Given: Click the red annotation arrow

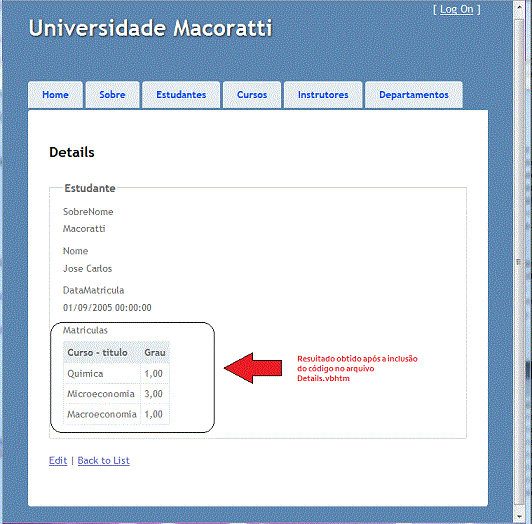Looking at the screenshot, I should point(253,368).
